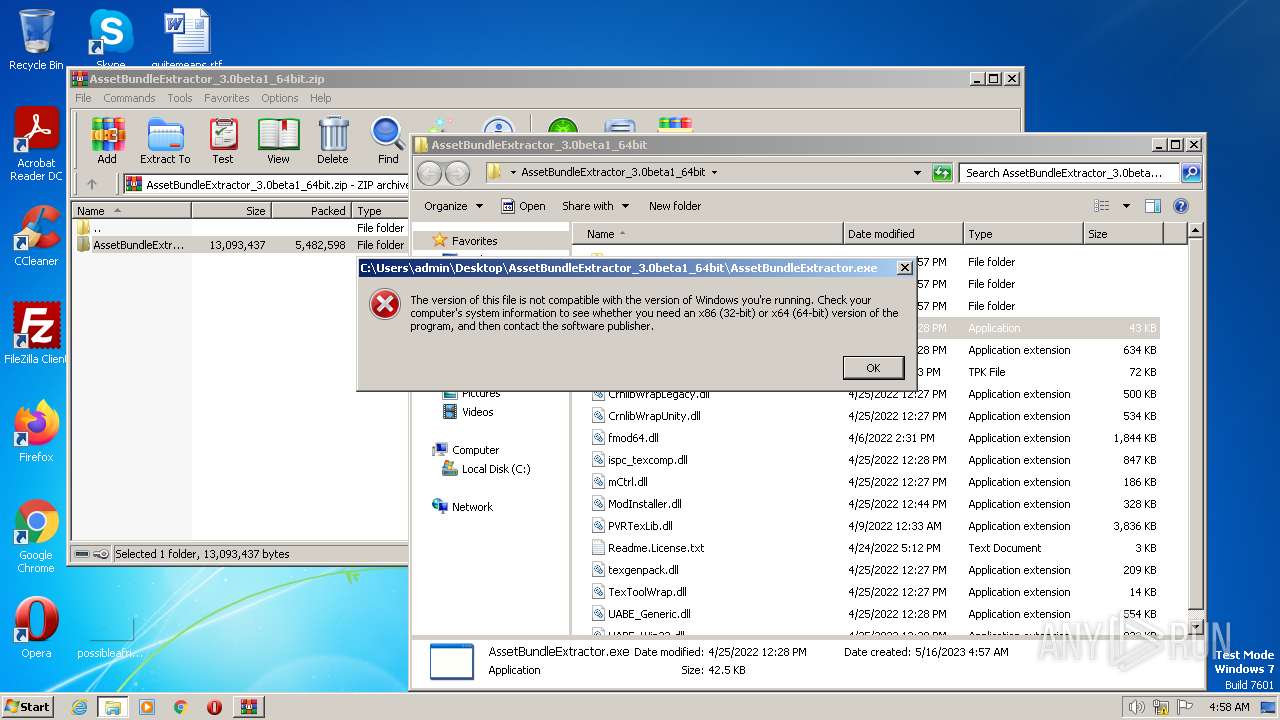This screenshot has width=1280, height=720.
Task: Sort Explorer files by Date modified column
Action: coord(903,234)
